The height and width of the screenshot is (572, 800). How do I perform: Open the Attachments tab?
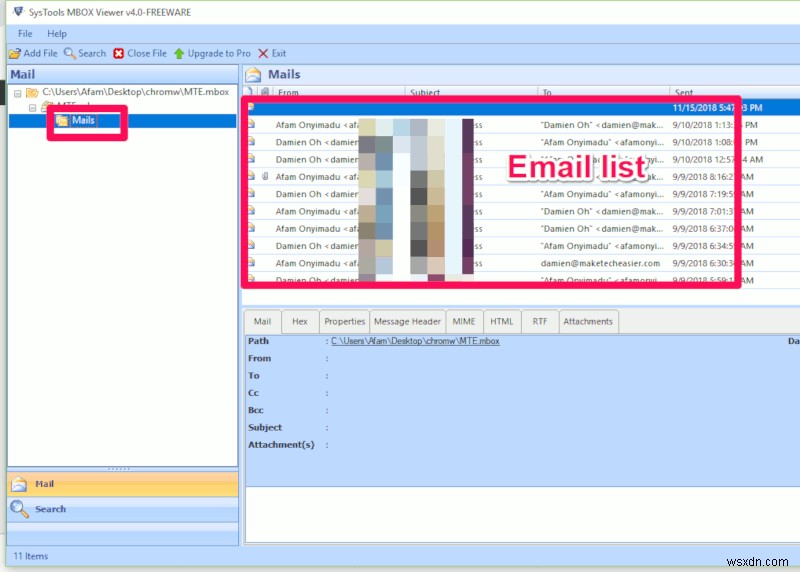click(588, 321)
